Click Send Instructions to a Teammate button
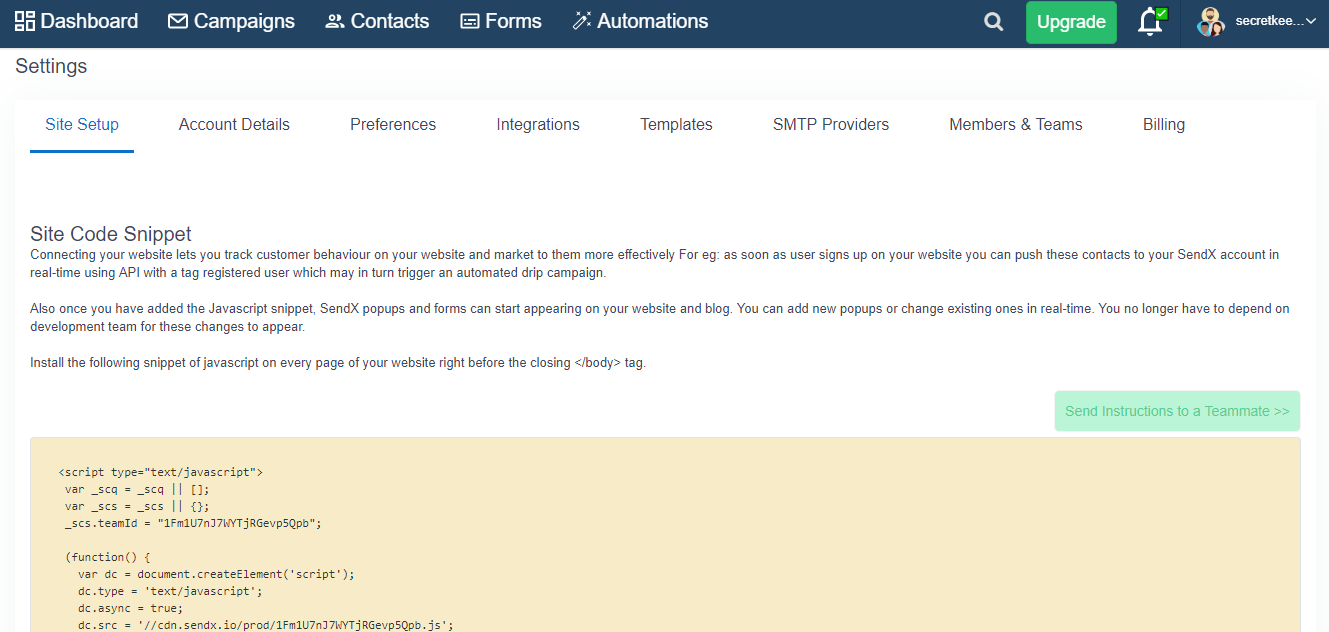Image resolution: width=1329 pixels, height=632 pixels. [x=1177, y=411]
